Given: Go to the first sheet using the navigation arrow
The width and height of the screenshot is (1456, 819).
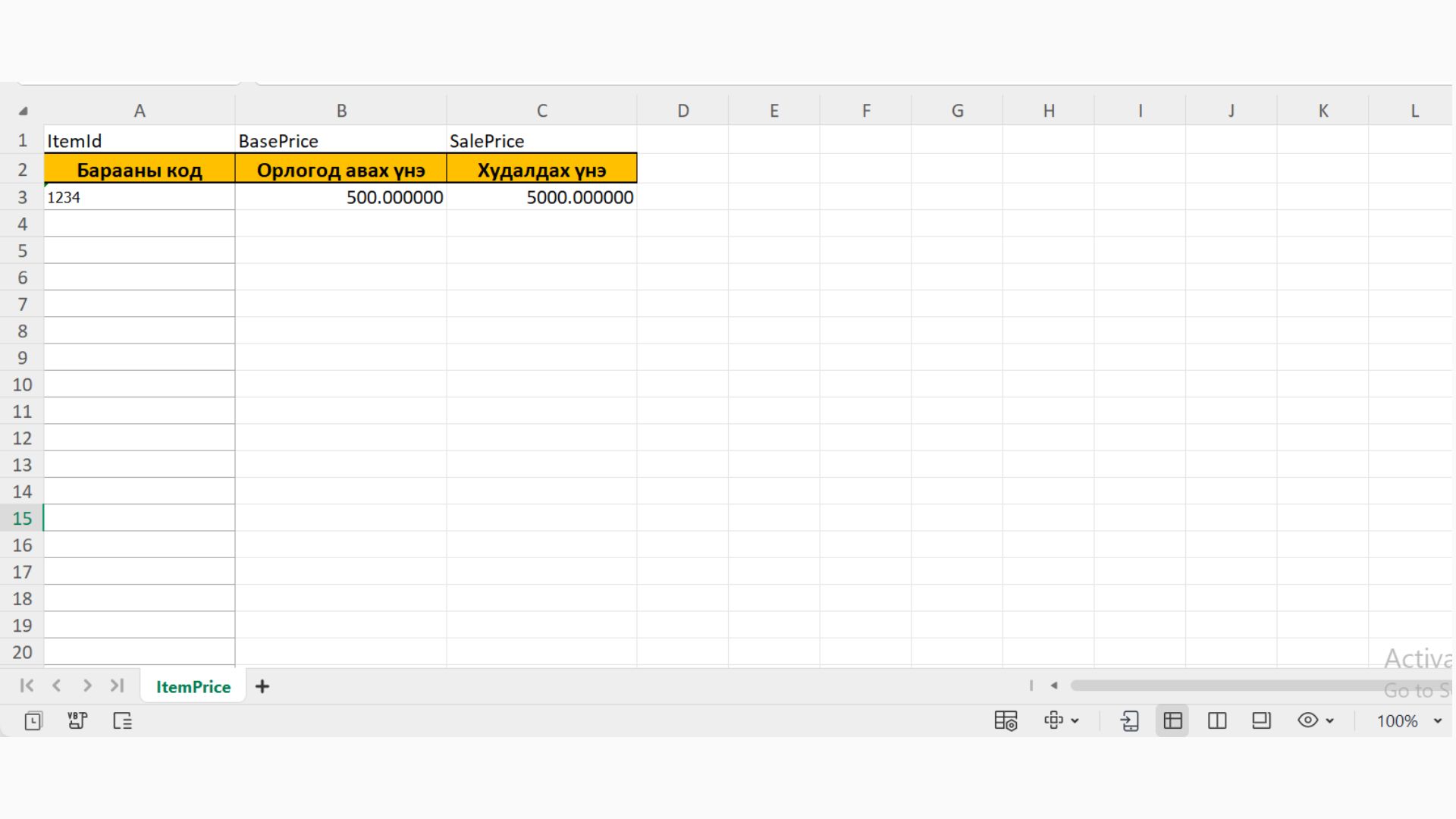Looking at the screenshot, I should (27, 686).
